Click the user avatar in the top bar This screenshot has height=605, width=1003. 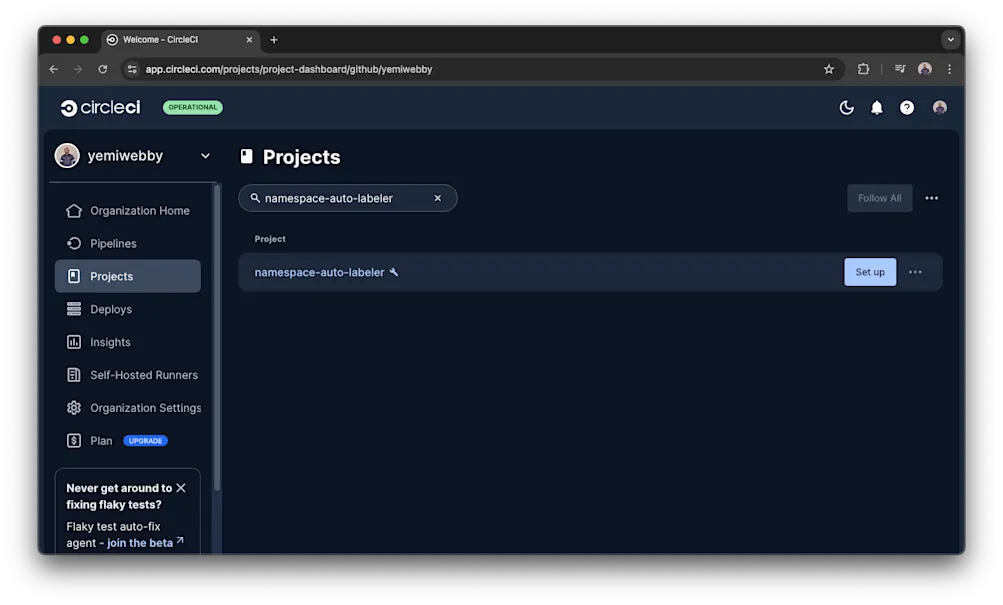939,107
